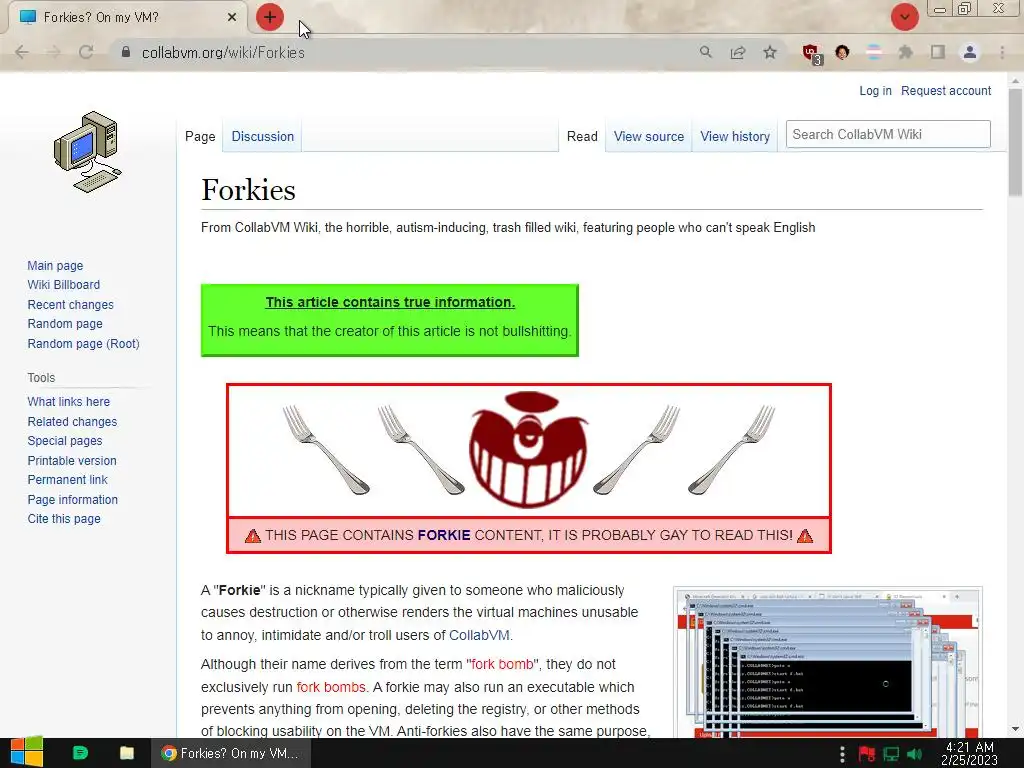The image size is (1024, 768).
Task: Open the green chat app on taskbar
Action: tap(80, 753)
